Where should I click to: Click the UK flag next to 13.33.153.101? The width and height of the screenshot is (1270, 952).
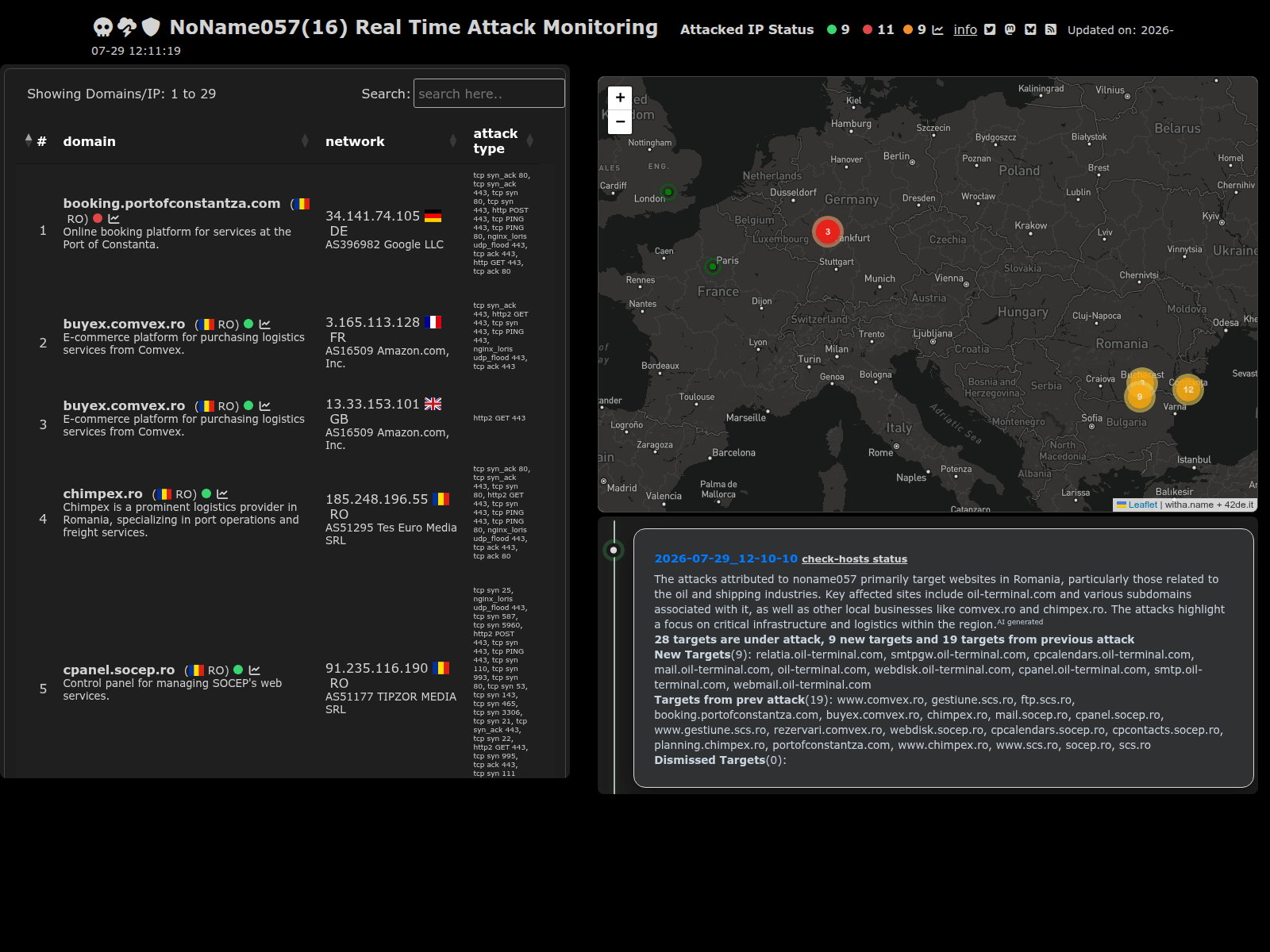pos(433,404)
